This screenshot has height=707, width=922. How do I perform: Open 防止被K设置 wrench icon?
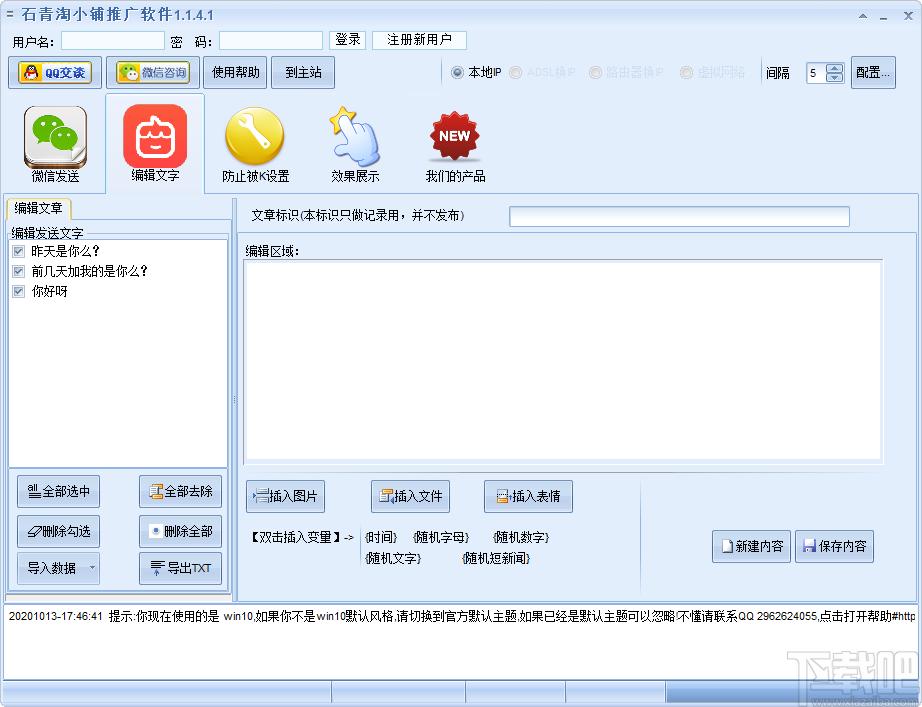255,144
